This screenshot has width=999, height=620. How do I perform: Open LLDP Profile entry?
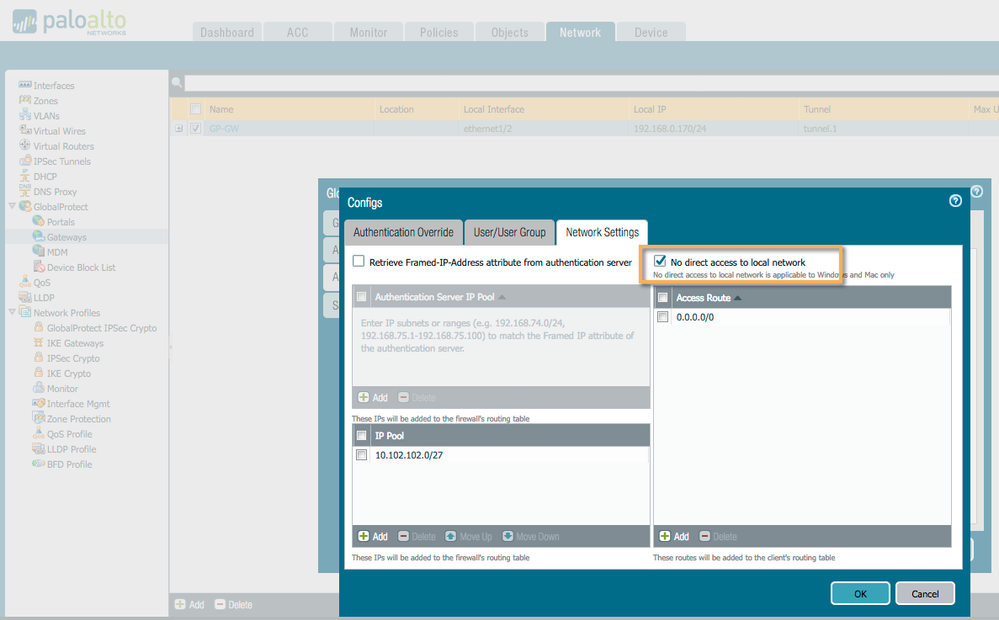point(71,450)
